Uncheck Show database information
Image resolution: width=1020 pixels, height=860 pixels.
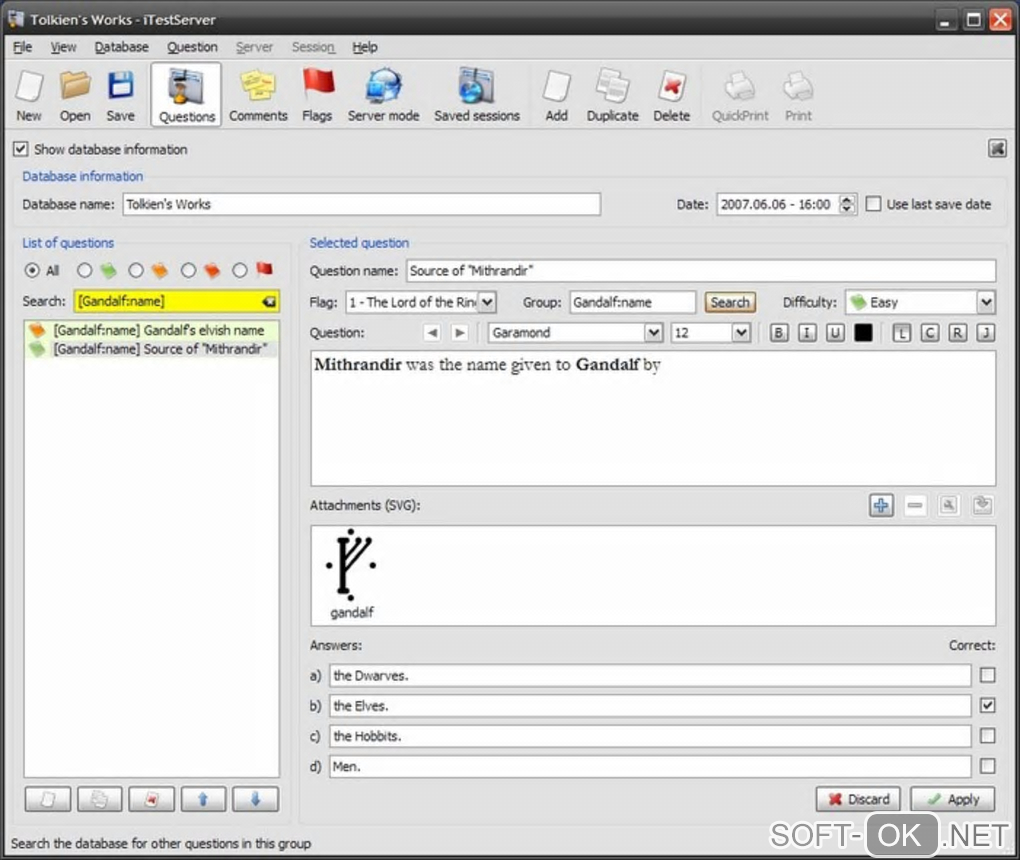coord(20,149)
